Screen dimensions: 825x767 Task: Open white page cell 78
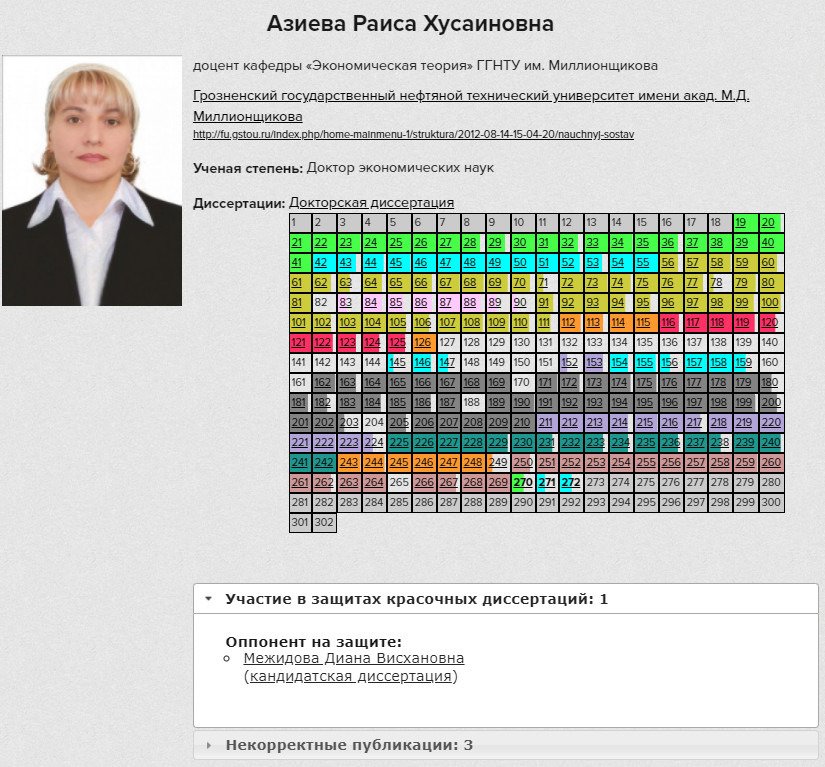click(x=720, y=282)
